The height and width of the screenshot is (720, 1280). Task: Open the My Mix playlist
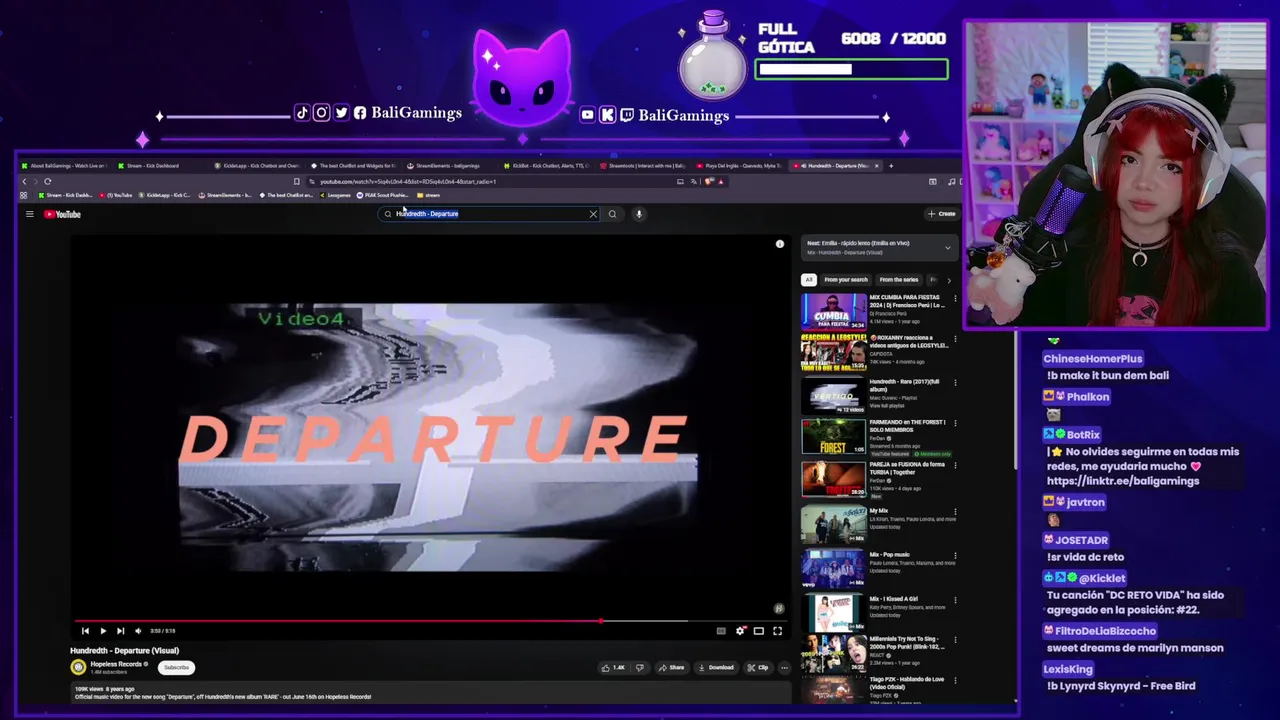coord(834,524)
